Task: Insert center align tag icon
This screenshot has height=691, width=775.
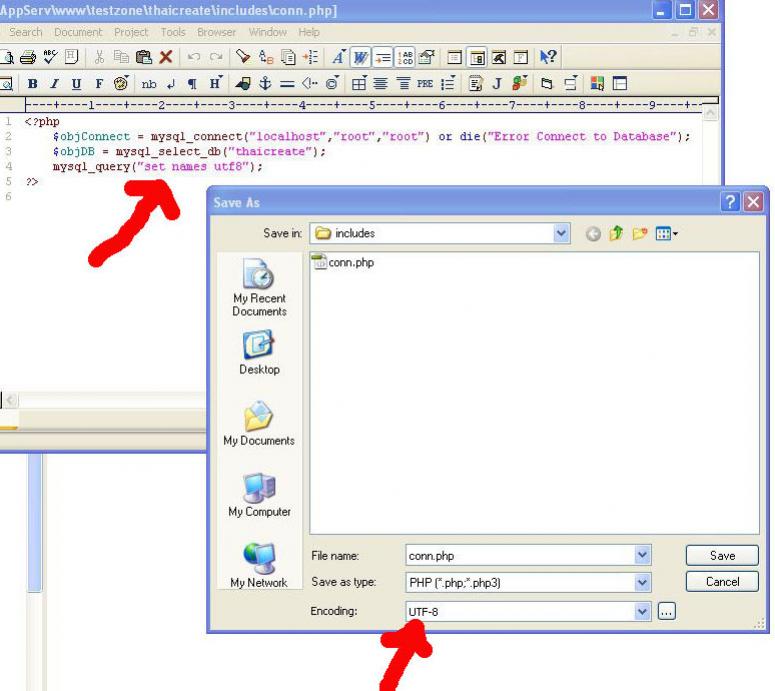Action: pyautogui.click(x=381, y=84)
